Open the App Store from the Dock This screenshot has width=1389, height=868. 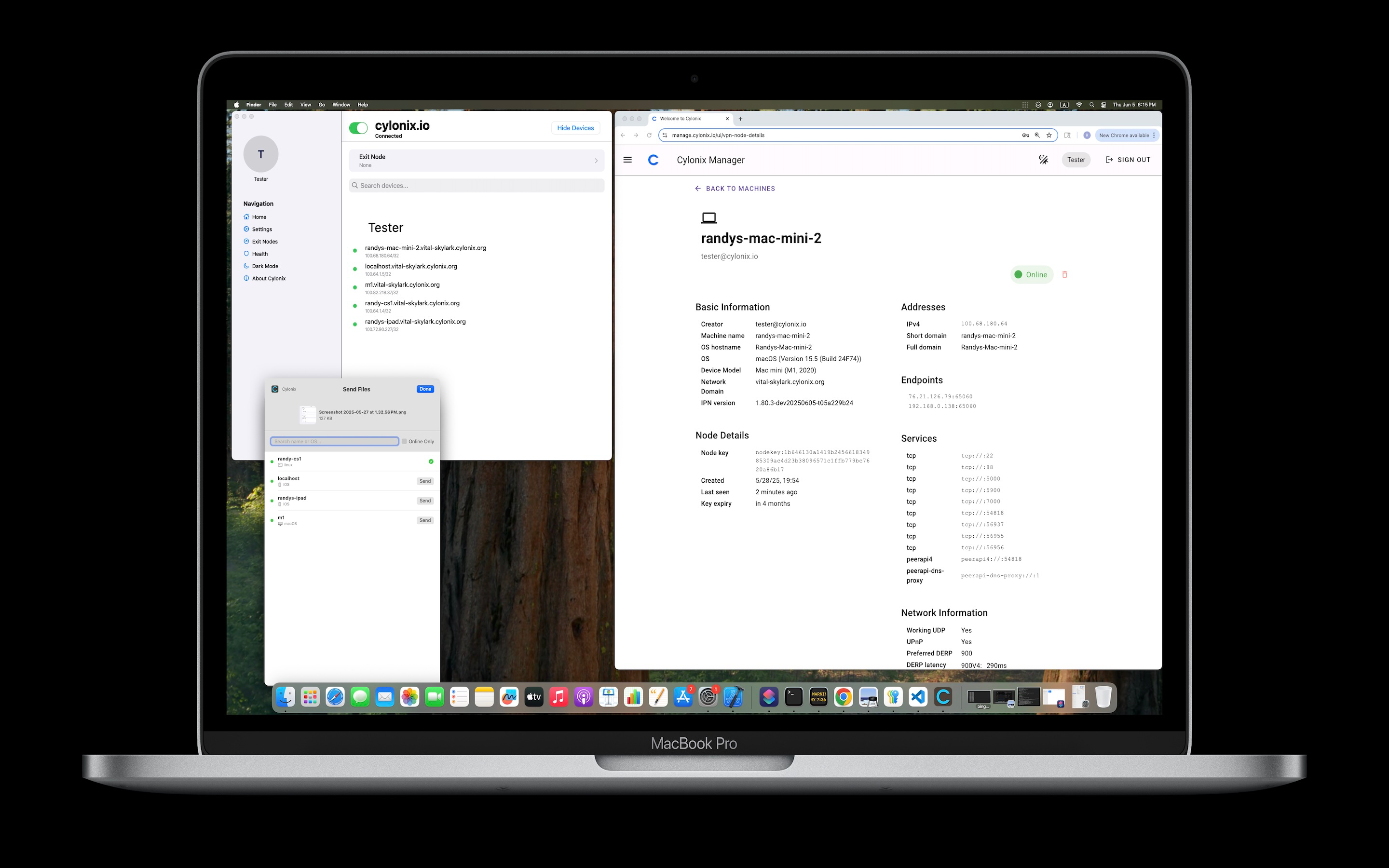683,697
